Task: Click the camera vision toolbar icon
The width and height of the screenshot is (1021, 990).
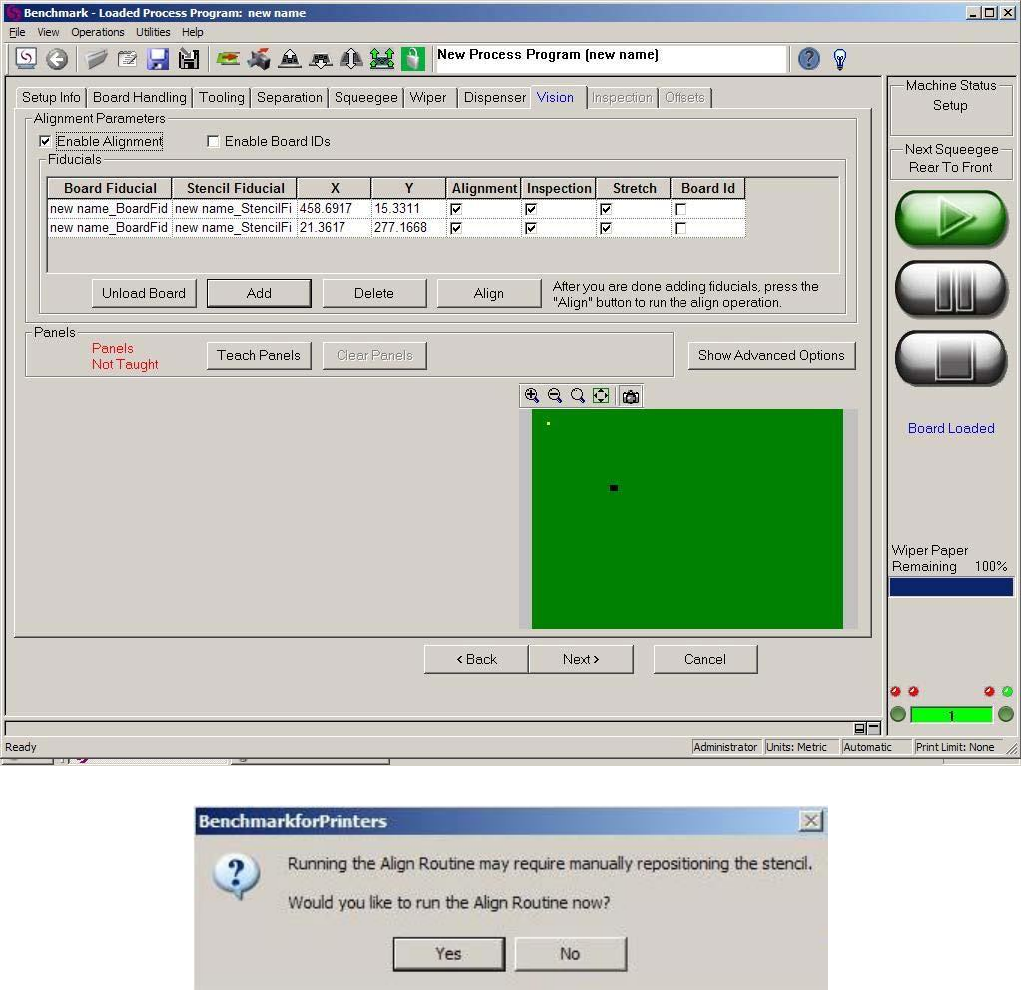Action: pos(259,59)
